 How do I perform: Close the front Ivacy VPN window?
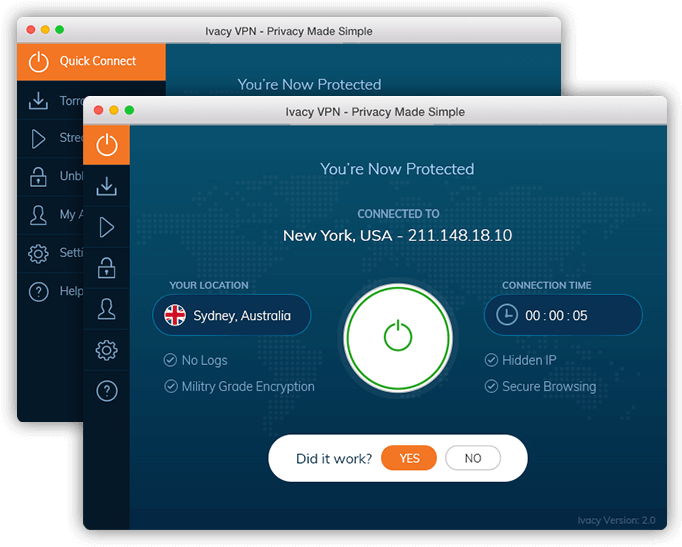(98, 110)
